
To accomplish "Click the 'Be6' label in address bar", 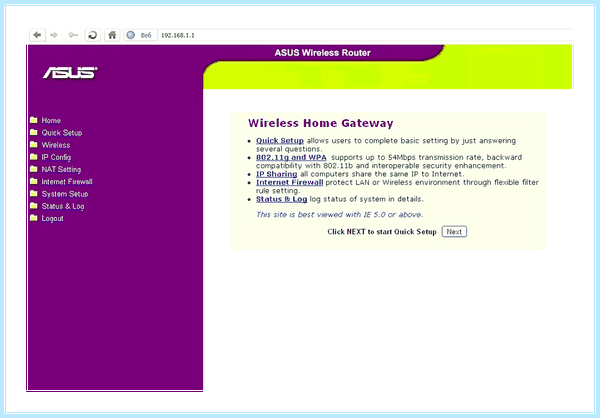I will pyautogui.click(x=146, y=35).
